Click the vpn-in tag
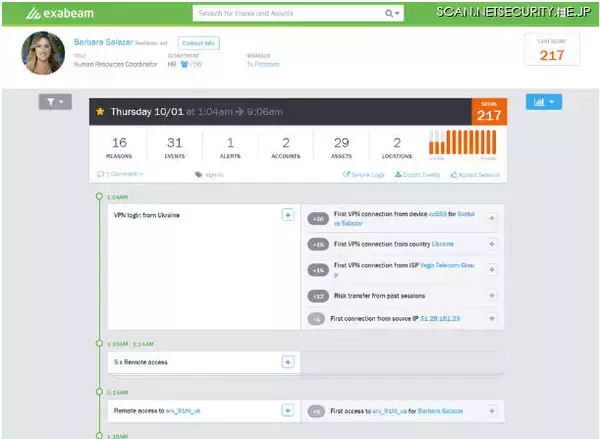 point(212,174)
